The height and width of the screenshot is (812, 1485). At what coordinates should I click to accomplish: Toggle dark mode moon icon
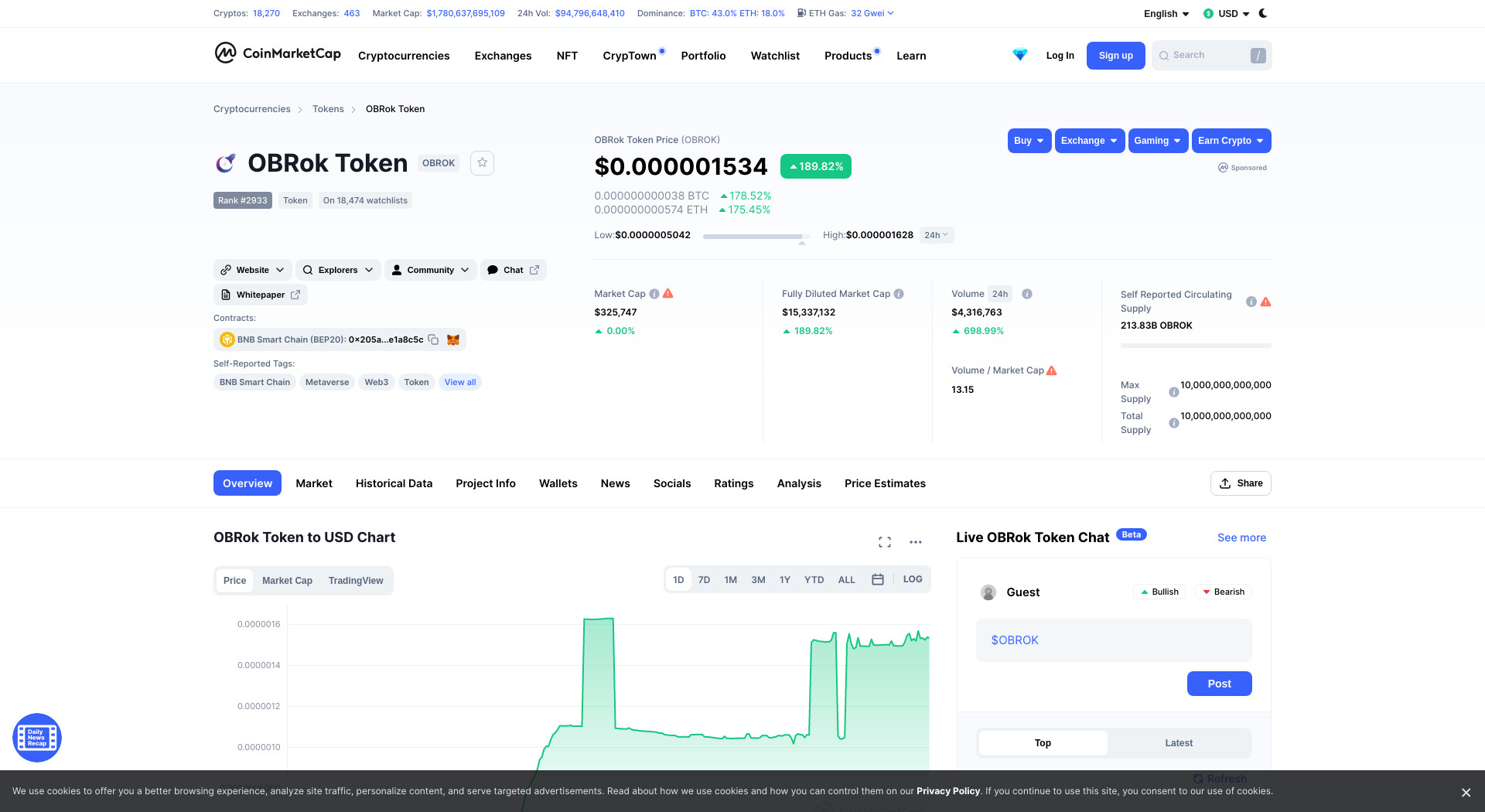[x=1263, y=13]
